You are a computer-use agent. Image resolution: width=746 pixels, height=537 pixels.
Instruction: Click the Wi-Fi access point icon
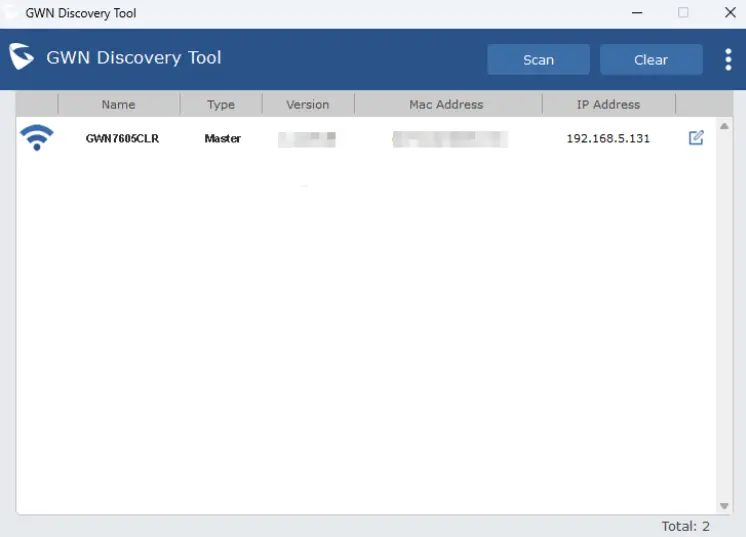pyautogui.click(x=37, y=137)
